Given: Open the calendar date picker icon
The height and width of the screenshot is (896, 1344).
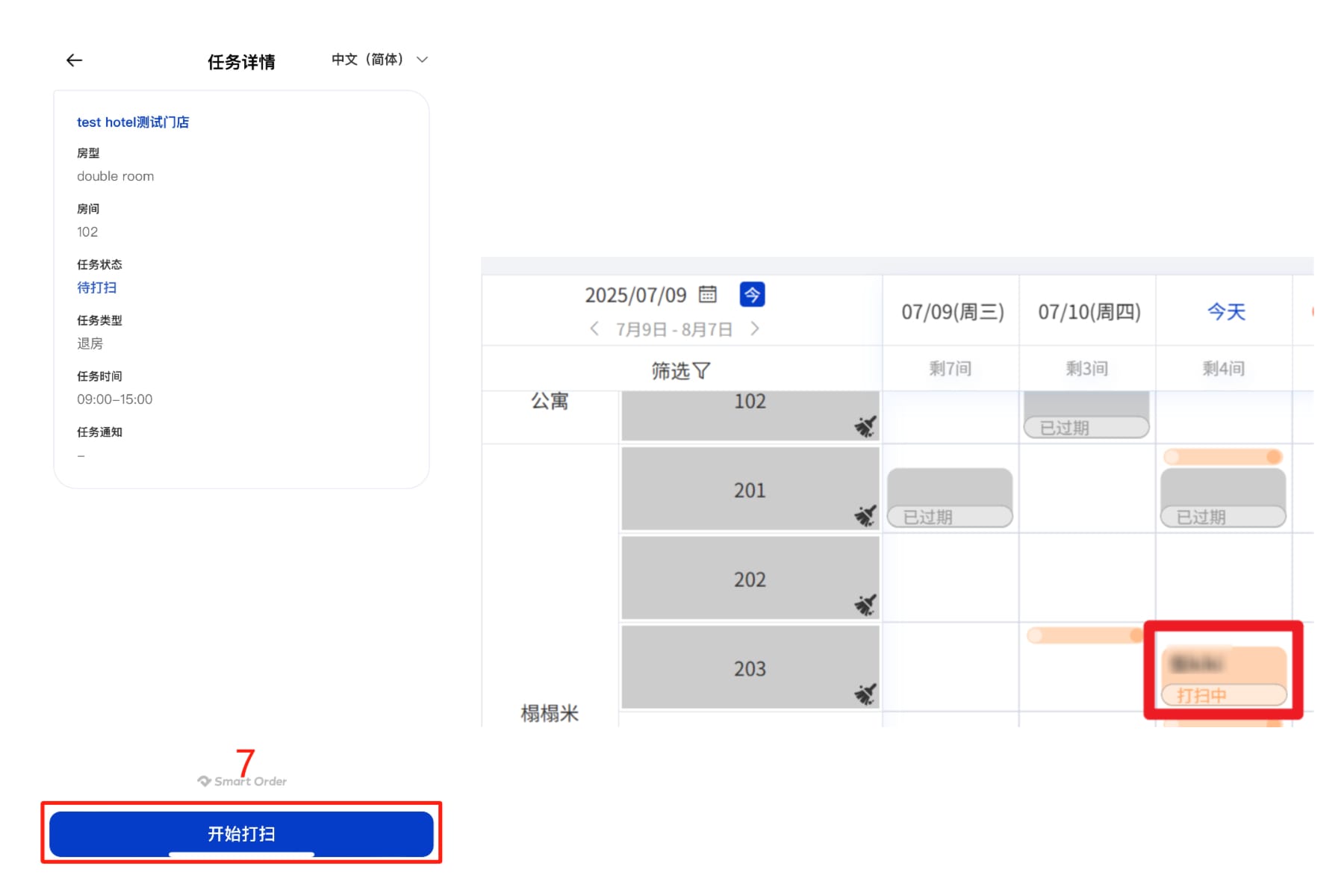Looking at the screenshot, I should tap(707, 295).
